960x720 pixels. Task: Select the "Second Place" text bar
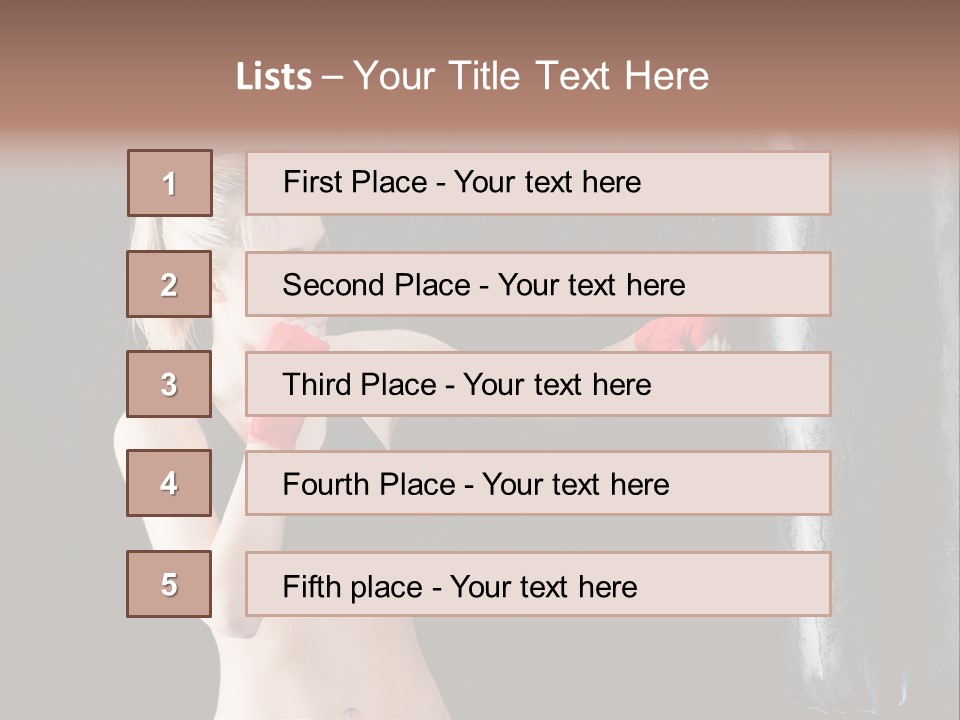pos(538,284)
